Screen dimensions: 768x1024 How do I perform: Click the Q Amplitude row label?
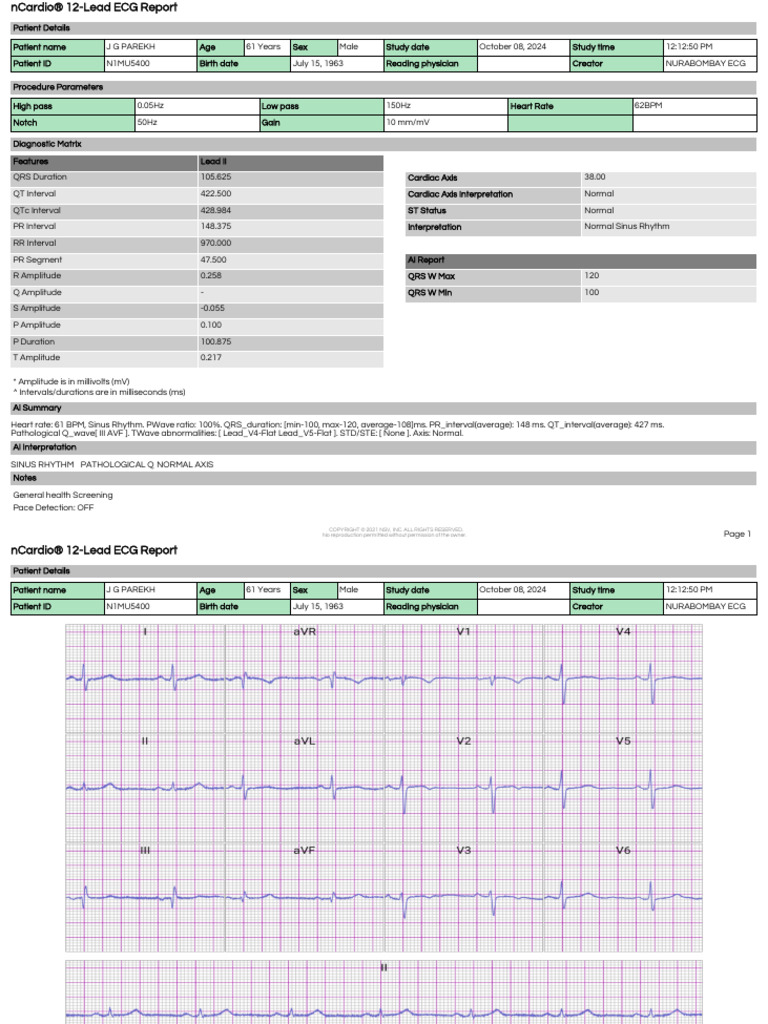[x=37, y=293]
